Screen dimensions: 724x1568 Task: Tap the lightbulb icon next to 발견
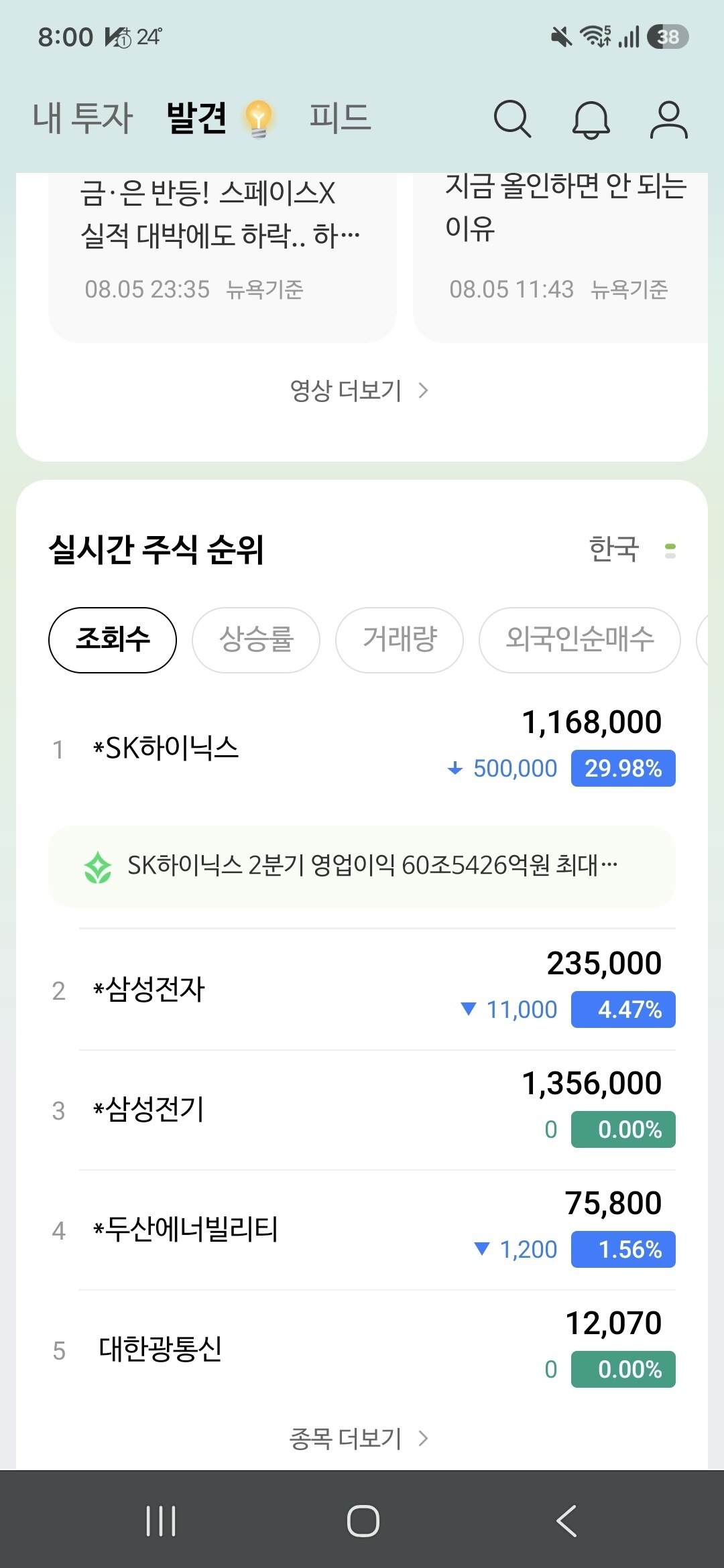(259, 119)
